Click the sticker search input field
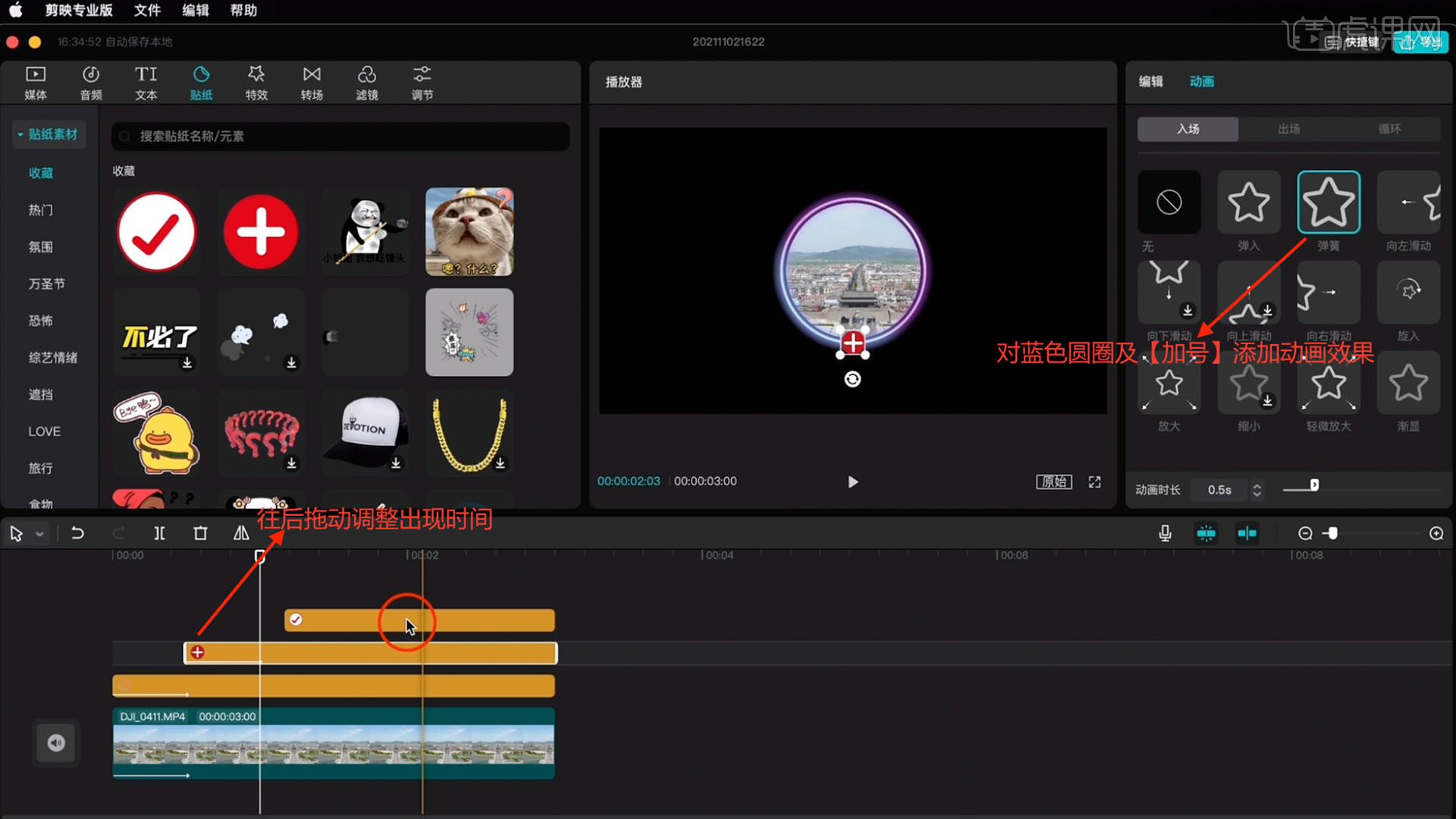Screen dimensions: 1456x819 click(341, 136)
